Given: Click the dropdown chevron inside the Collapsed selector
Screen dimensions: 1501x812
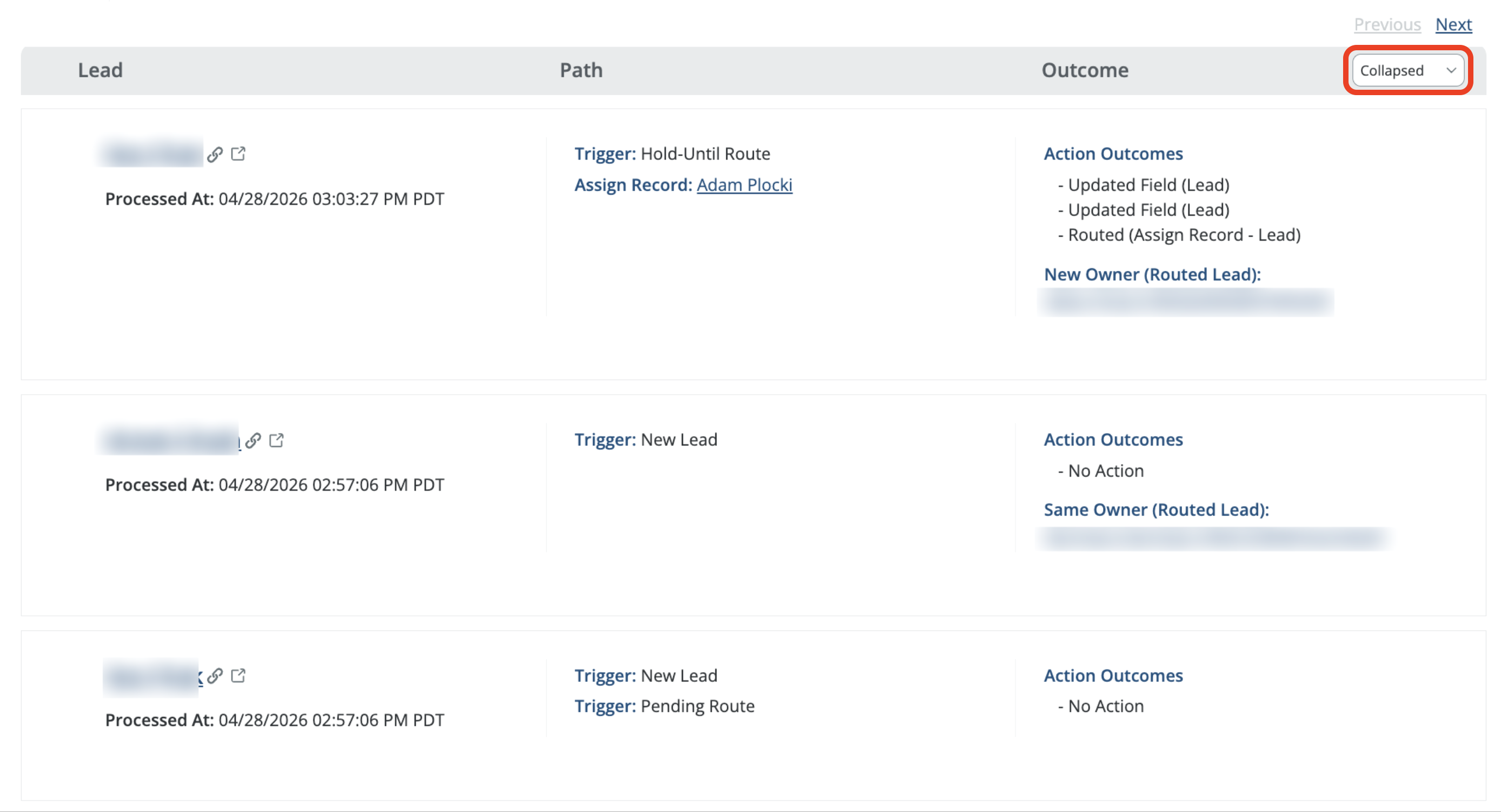Looking at the screenshot, I should click(1450, 70).
